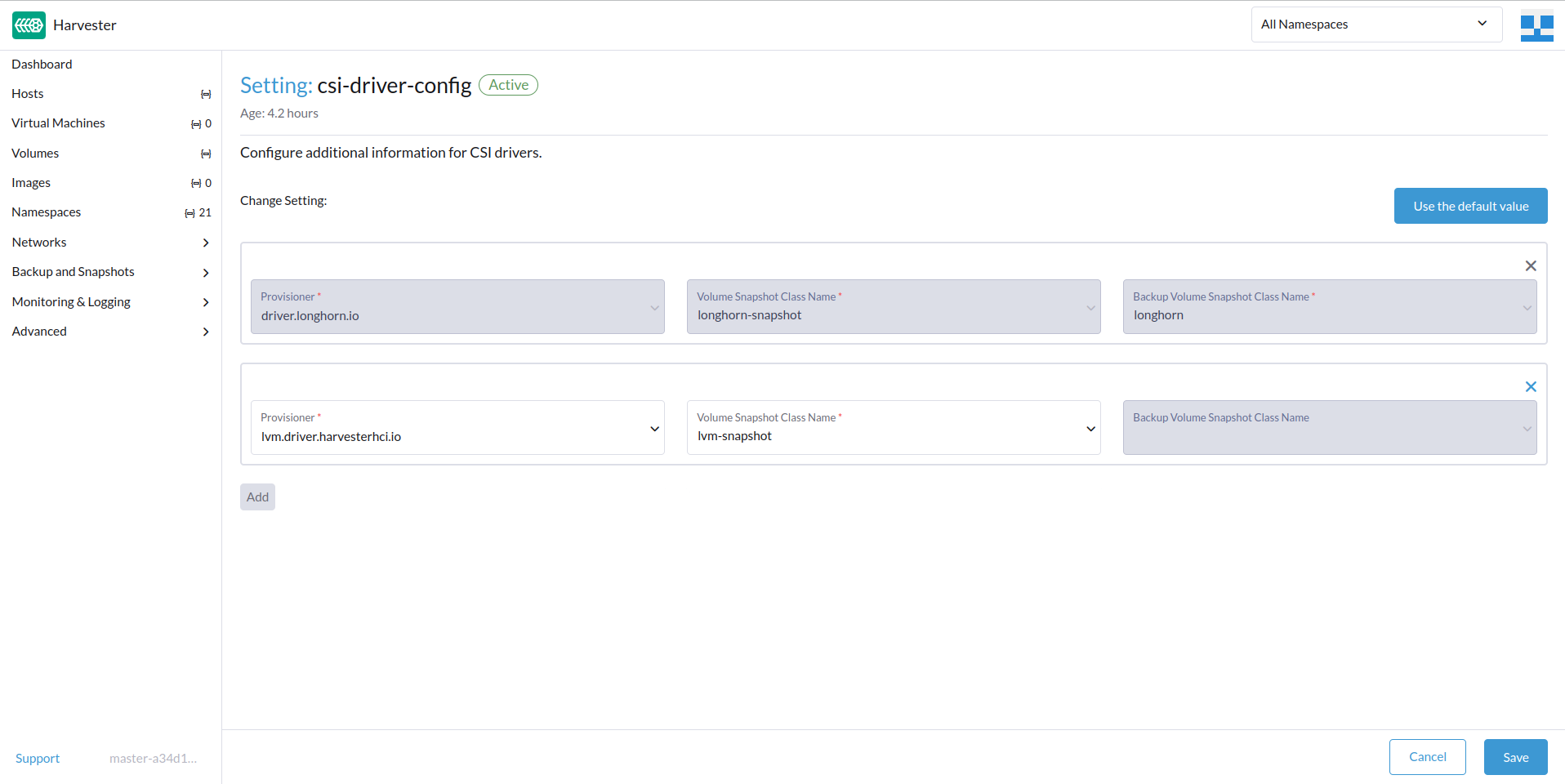Click the Harvester logo icon

[x=29, y=25]
